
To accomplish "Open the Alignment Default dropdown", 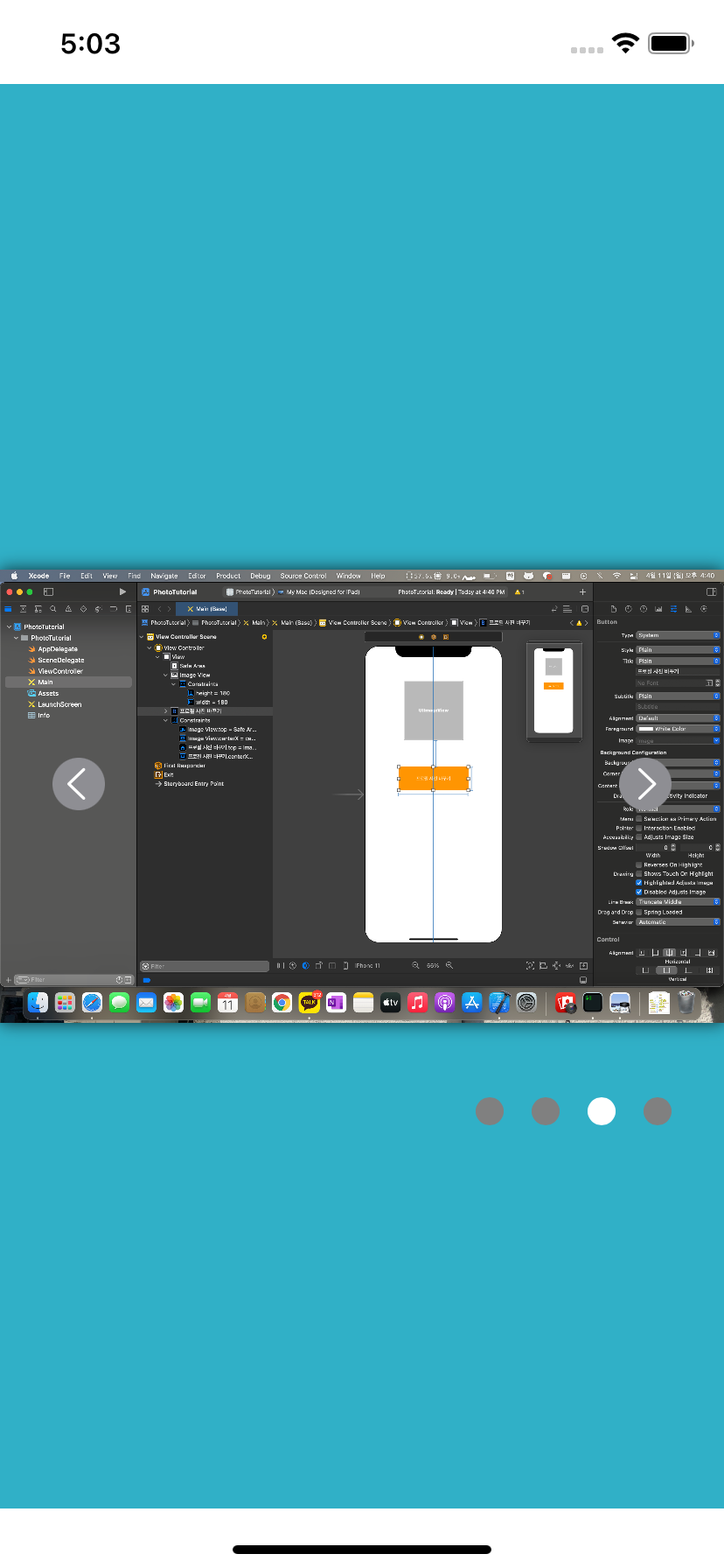I will 679,718.
